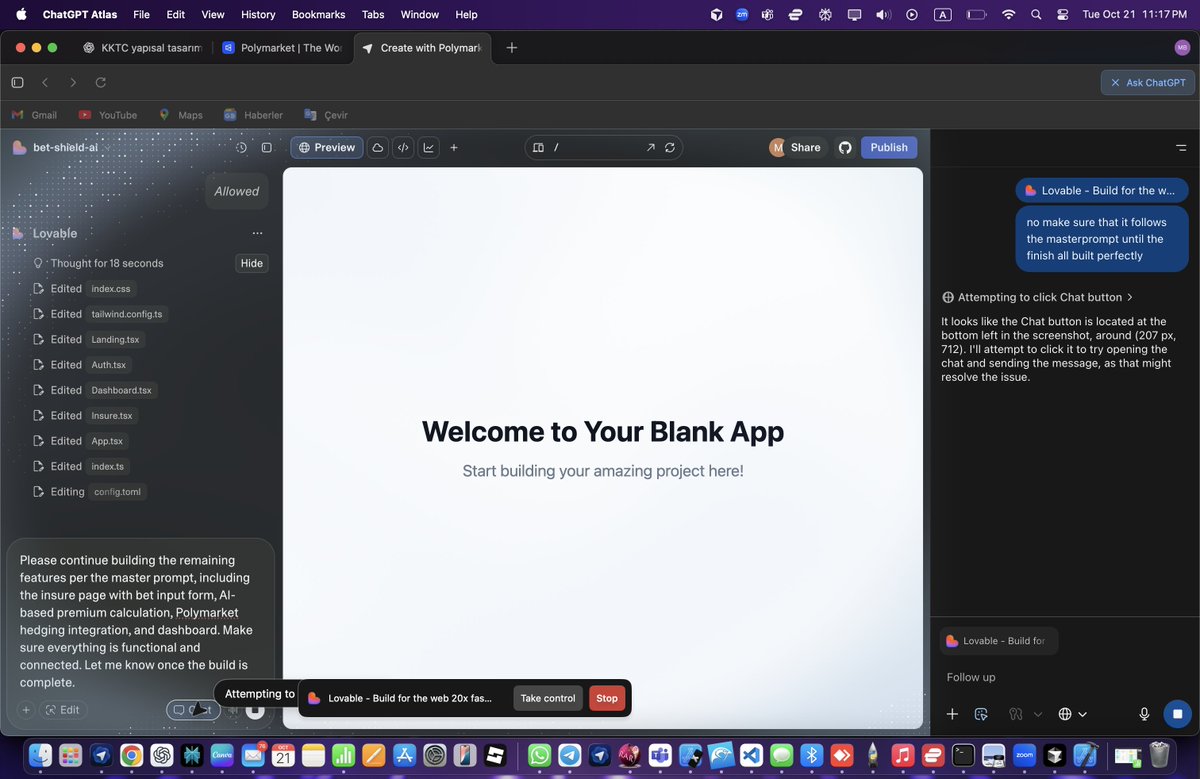Open the Cloud view icon

pyautogui.click(x=378, y=147)
